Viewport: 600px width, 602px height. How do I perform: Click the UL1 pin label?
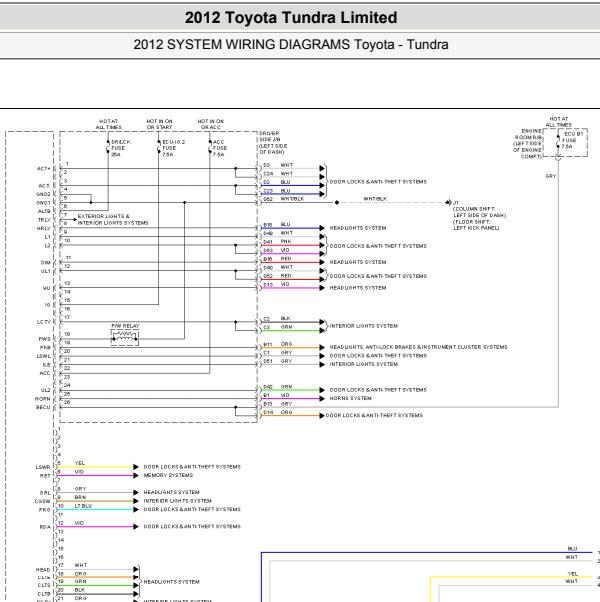(46, 271)
